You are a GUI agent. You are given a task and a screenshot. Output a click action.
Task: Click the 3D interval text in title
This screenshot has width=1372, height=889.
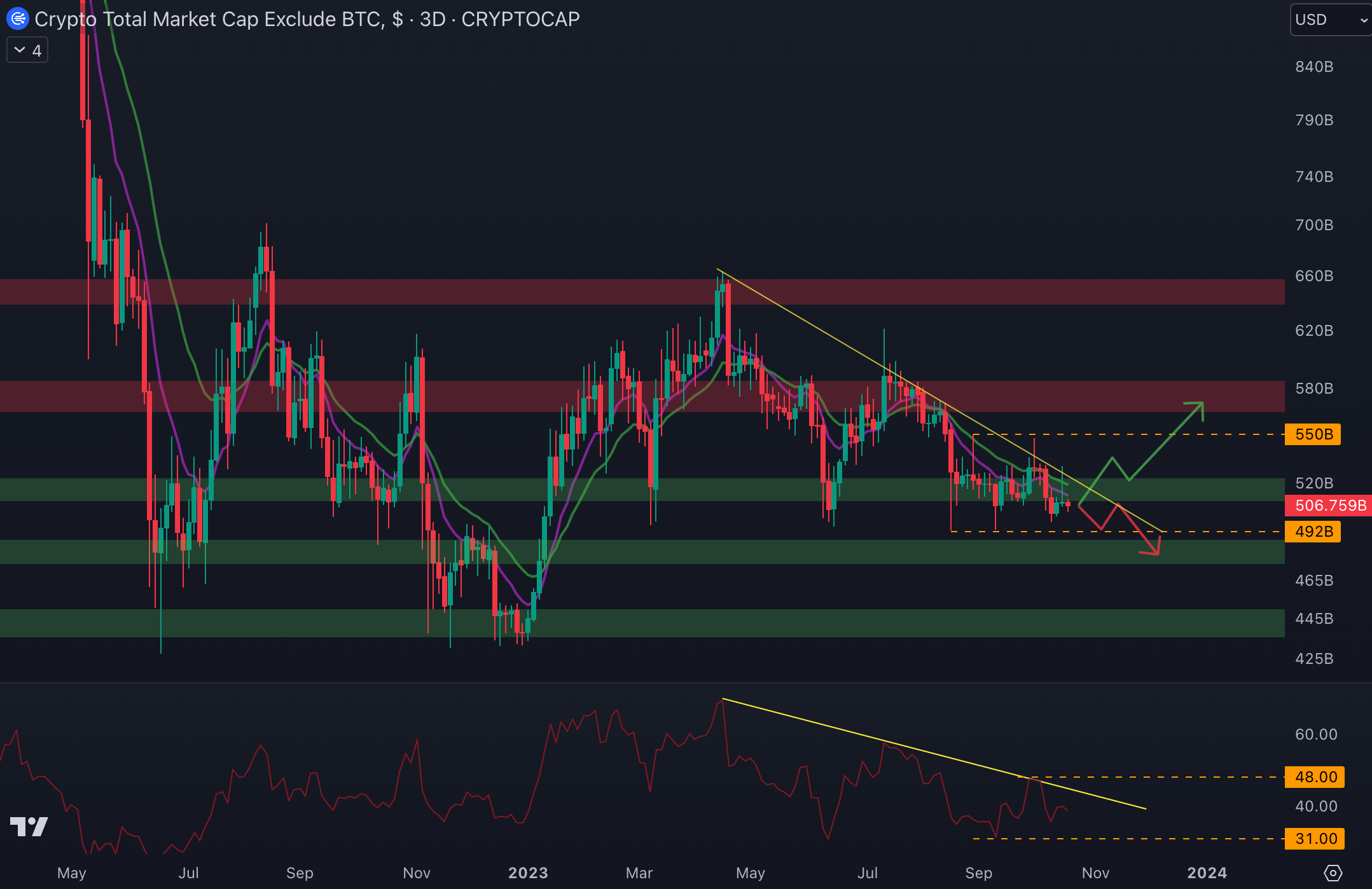pos(433,19)
